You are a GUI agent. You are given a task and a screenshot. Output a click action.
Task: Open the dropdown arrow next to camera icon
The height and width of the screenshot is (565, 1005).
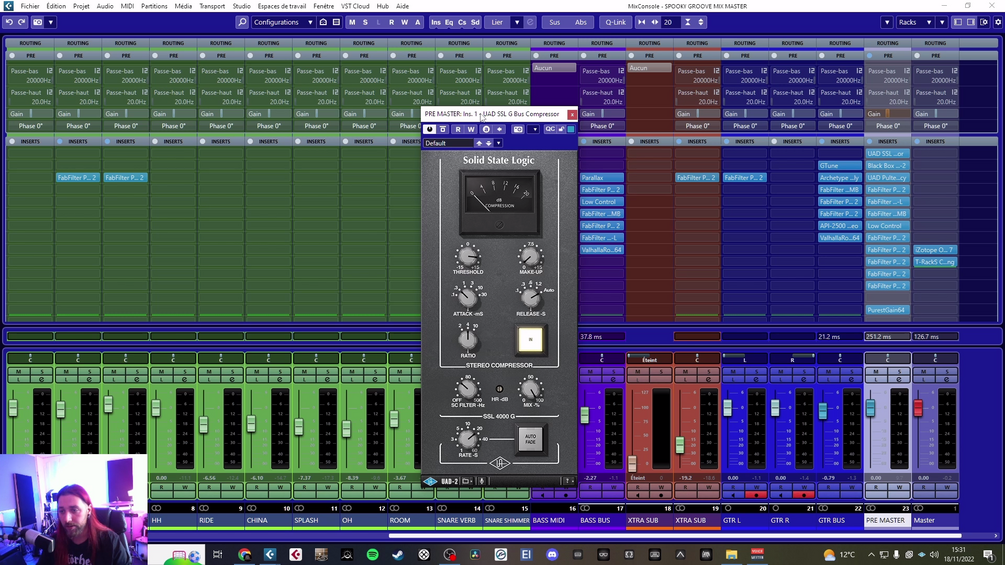[x=51, y=22]
